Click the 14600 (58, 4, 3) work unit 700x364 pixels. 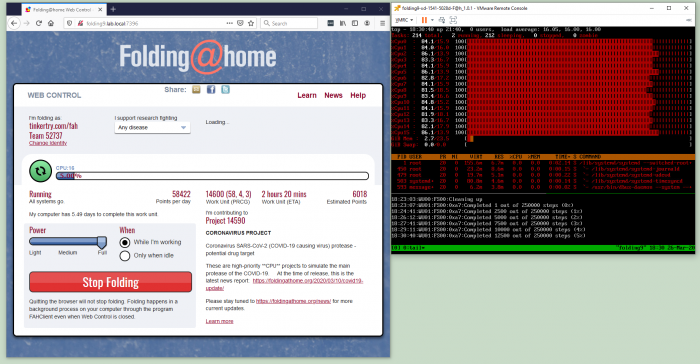228,194
